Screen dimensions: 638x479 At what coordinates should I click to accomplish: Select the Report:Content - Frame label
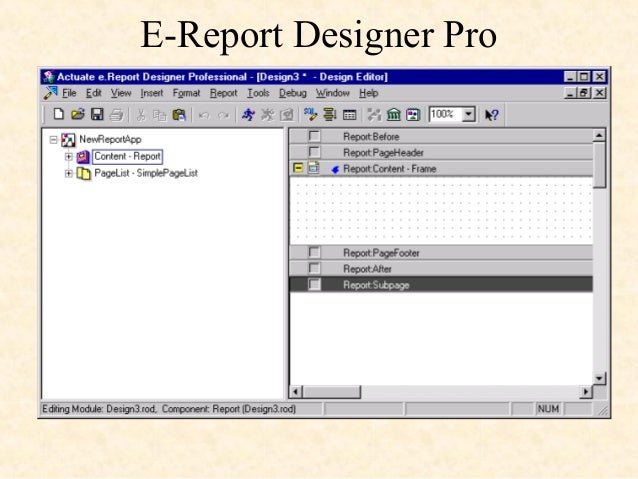(390, 169)
